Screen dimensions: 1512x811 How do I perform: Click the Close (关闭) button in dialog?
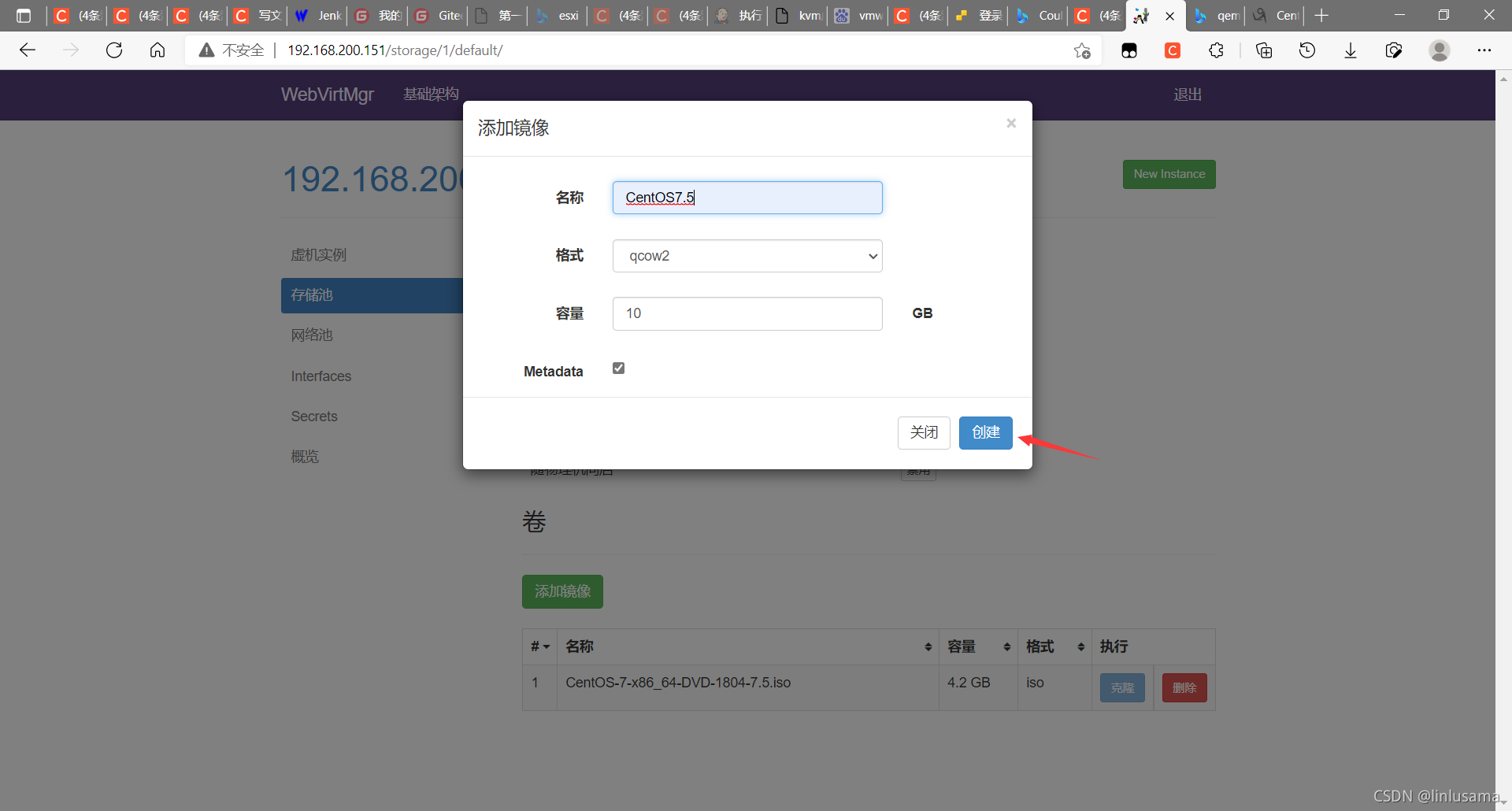924,433
